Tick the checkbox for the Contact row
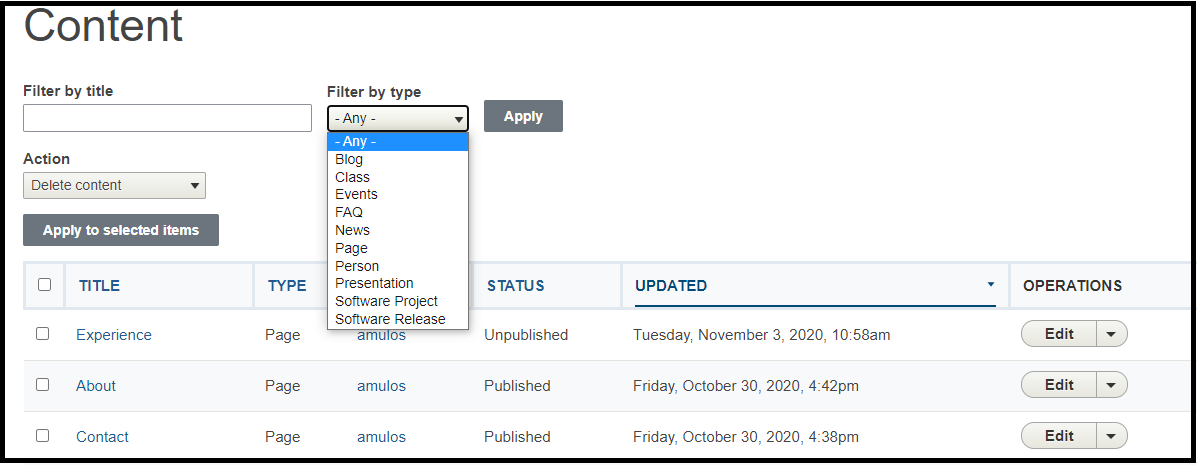The height and width of the screenshot is (465, 1197). [x=43, y=436]
